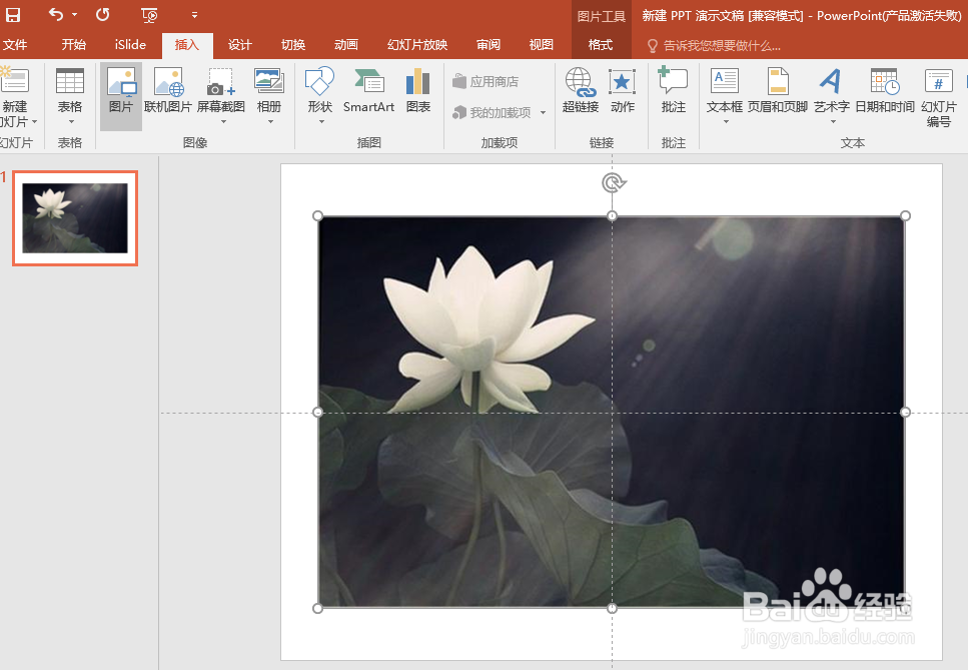Insert slide number with 幻灯片编号 icon
Viewport: 968px width, 670px height.
(x=941, y=97)
